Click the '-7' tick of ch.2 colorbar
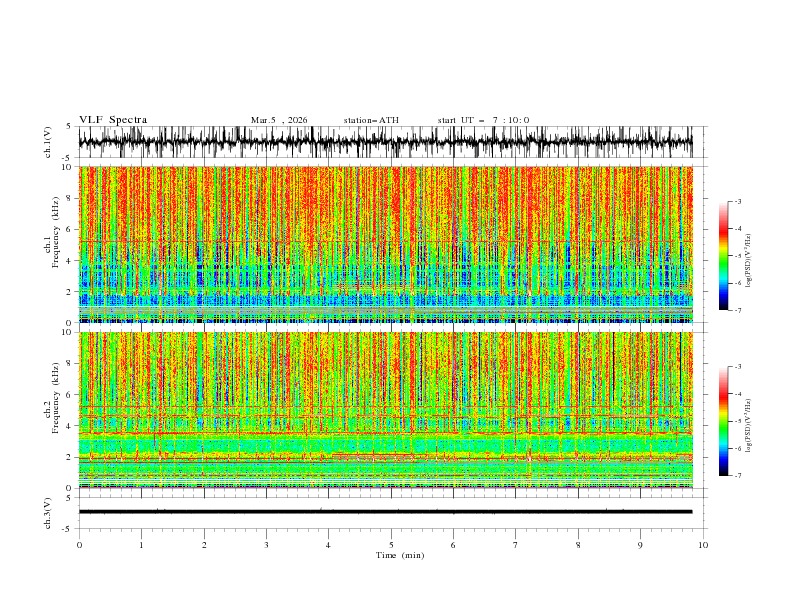 tap(738, 476)
